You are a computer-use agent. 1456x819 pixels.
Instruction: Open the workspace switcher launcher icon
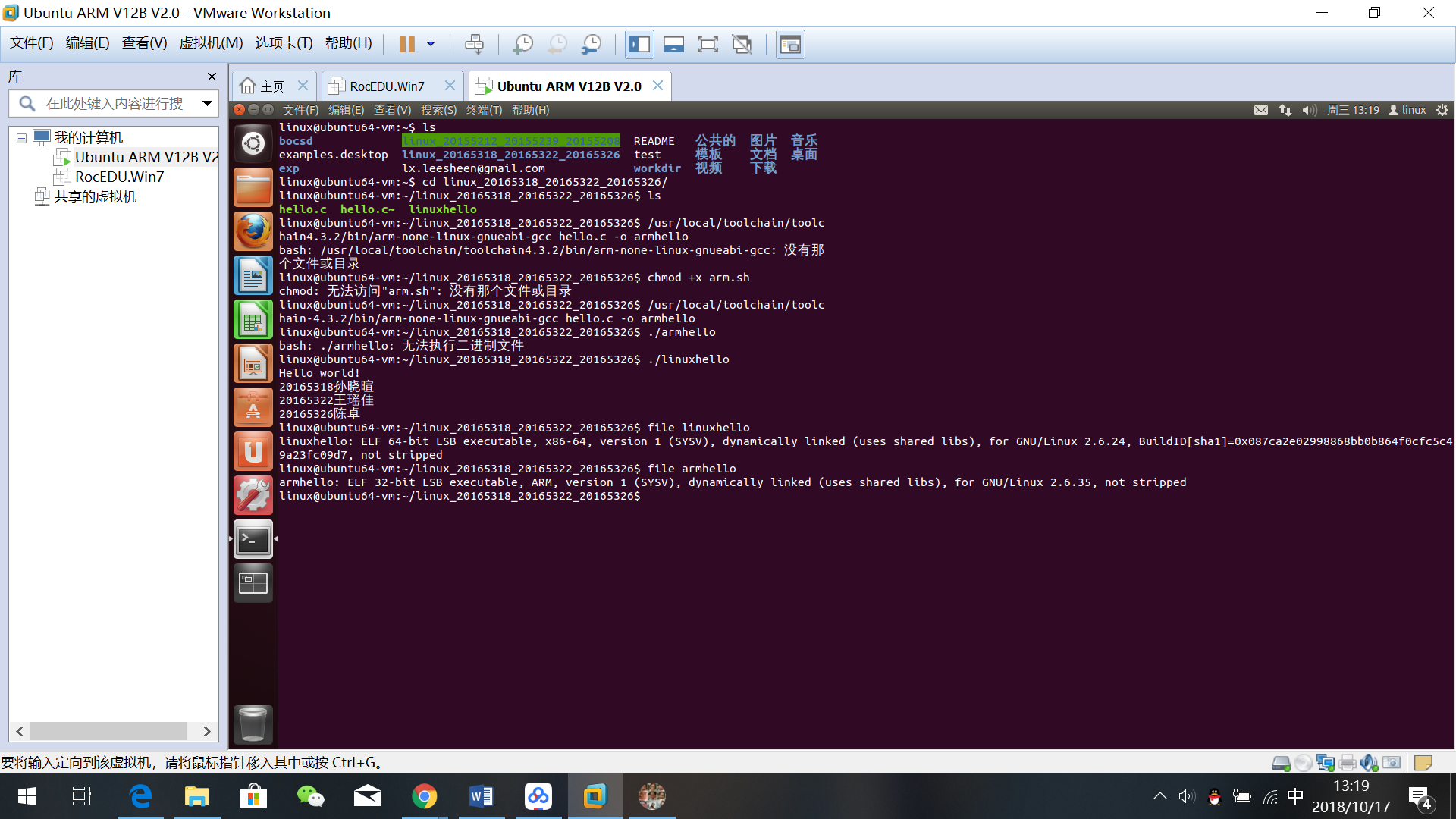click(x=253, y=583)
